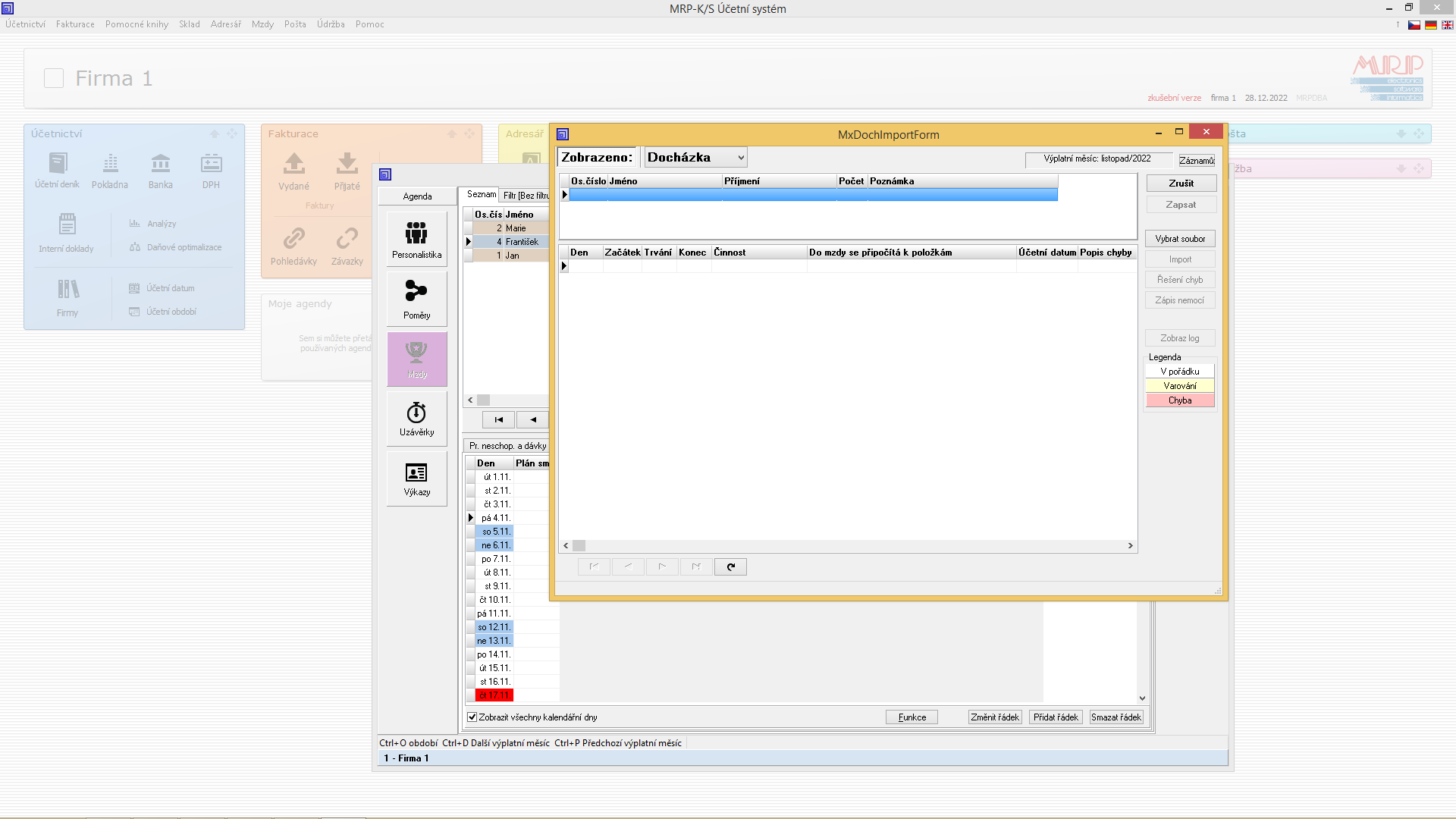Select employee František in the list
Viewport: 1456px width, 819px height.
pyautogui.click(x=522, y=242)
